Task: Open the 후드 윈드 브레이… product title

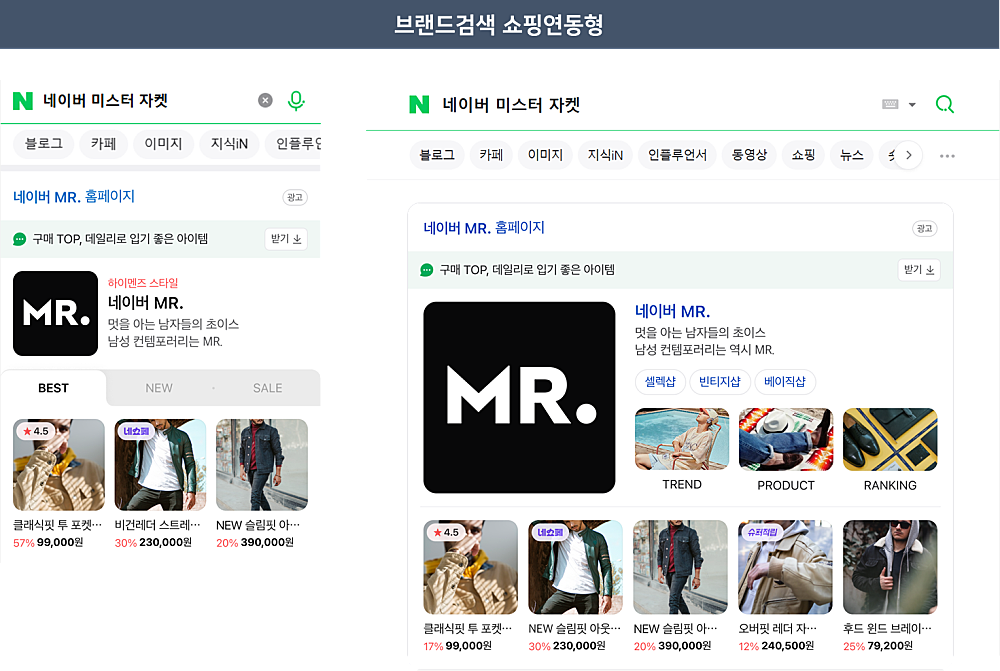Action: tap(887, 628)
